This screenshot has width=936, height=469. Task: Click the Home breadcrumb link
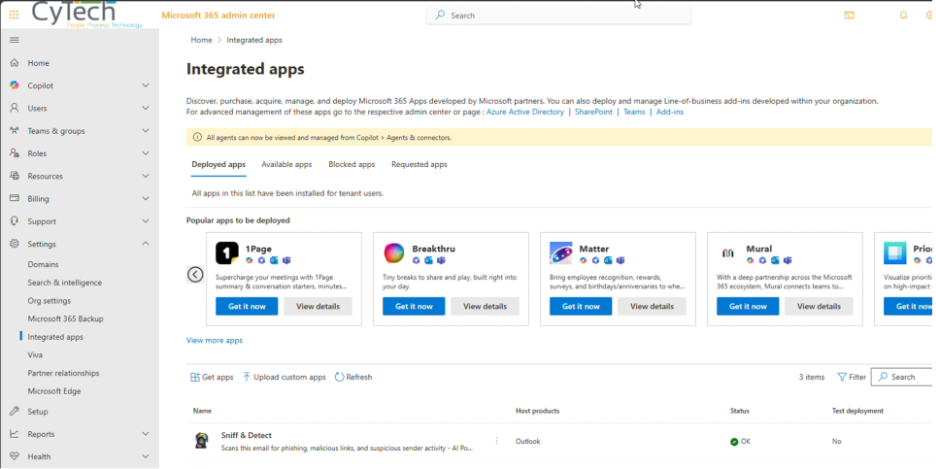tap(201, 40)
